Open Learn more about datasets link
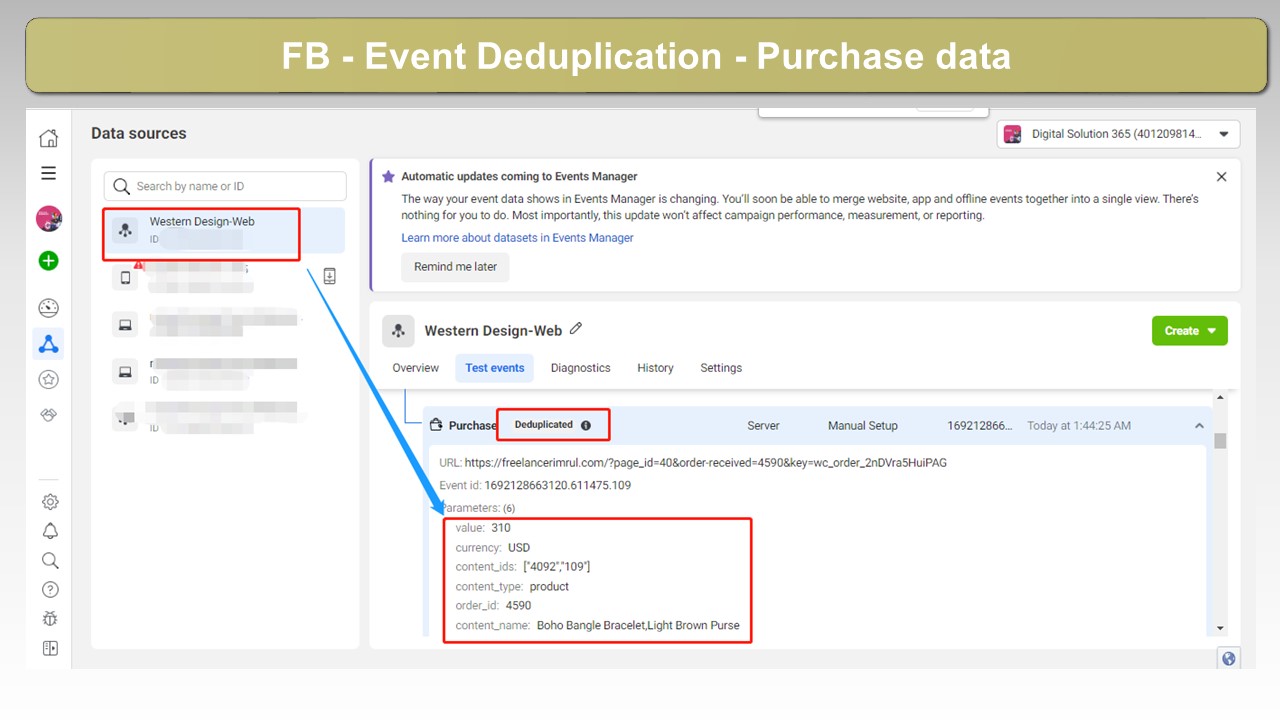The width and height of the screenshot is (1280, 720). [x=517, y=238]
